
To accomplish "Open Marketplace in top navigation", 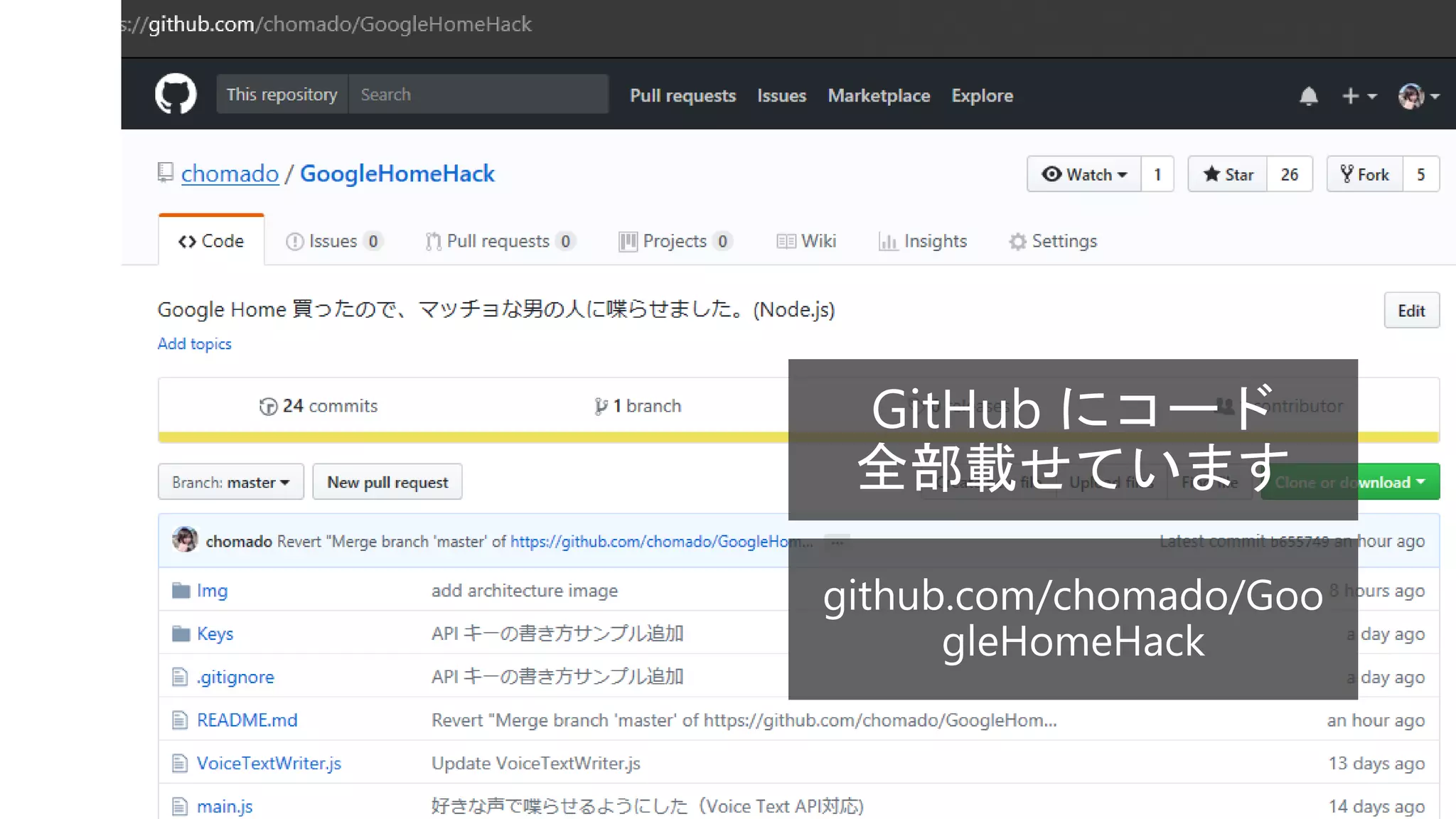I will click(879, 95).
